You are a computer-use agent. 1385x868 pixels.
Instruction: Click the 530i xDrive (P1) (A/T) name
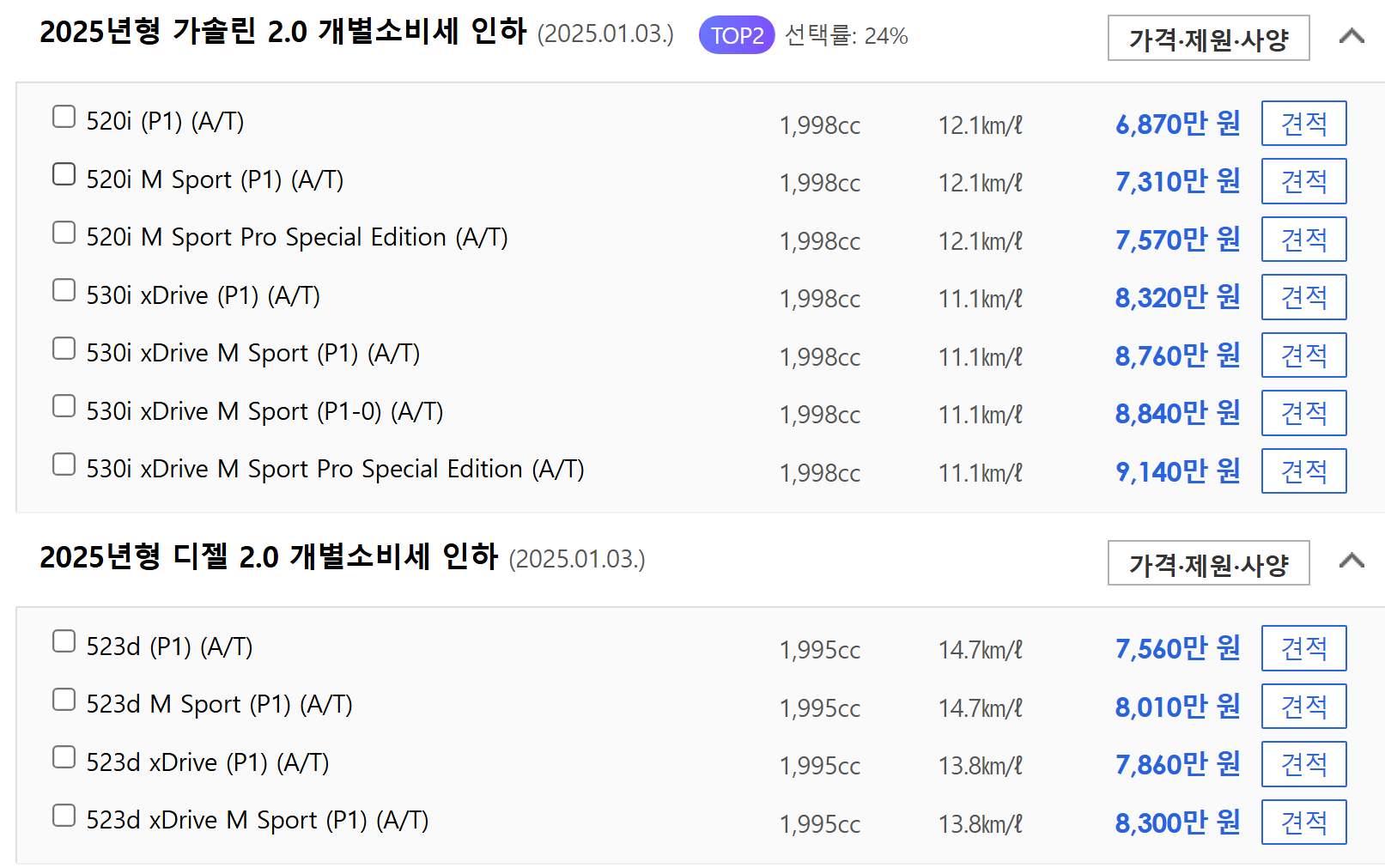point(203,295)
